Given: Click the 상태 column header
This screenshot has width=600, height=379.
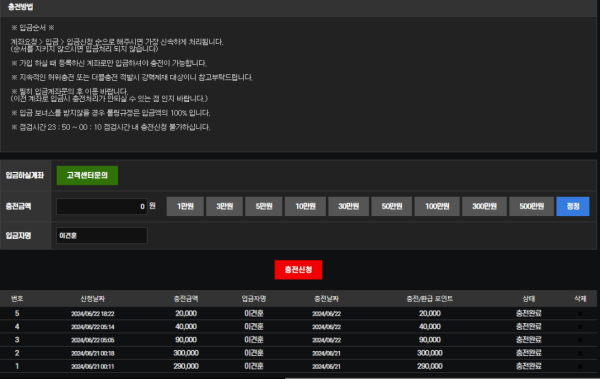Looking at the screenshot, I should coord(529,299).
